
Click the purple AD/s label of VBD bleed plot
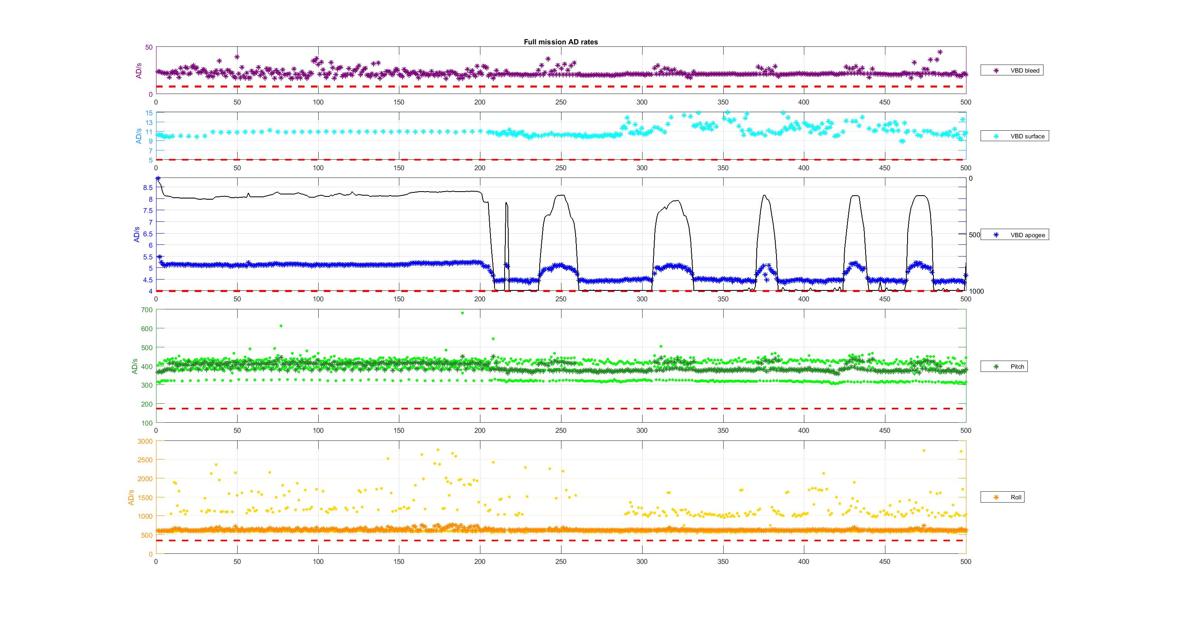(138, 71)
